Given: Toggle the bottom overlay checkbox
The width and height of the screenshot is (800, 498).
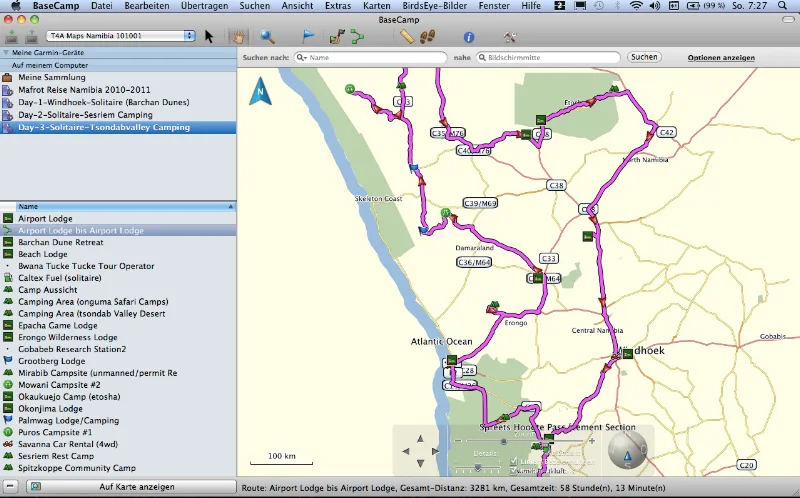Looking at the screenshot, I should tap(513, 471).
